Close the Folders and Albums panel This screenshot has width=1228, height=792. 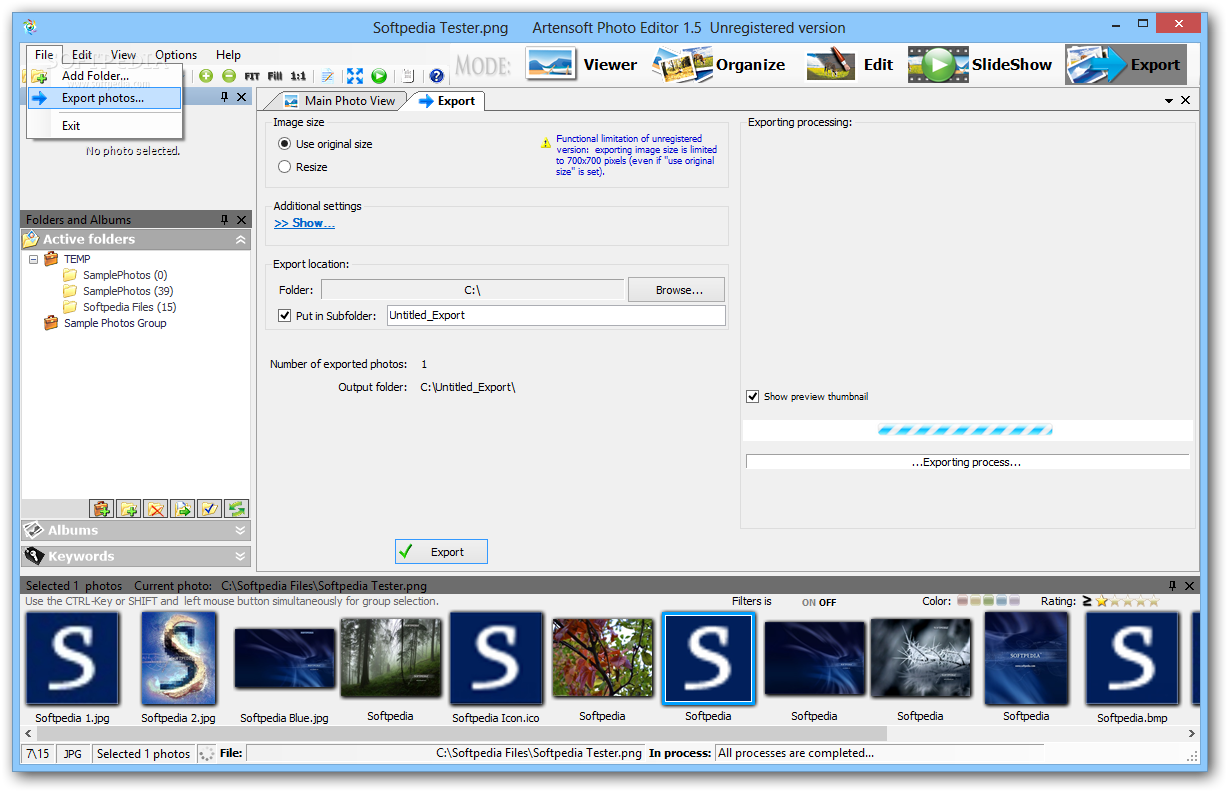click(x=241, y=220)
